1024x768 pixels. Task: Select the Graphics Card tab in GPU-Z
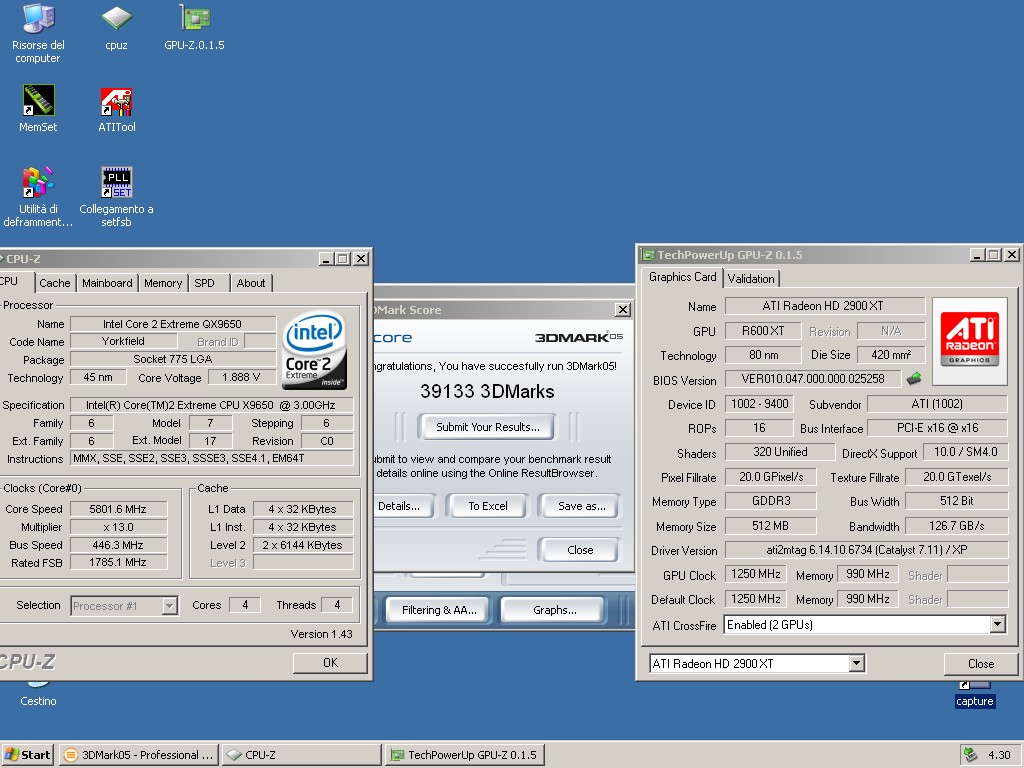coord(682,277)
